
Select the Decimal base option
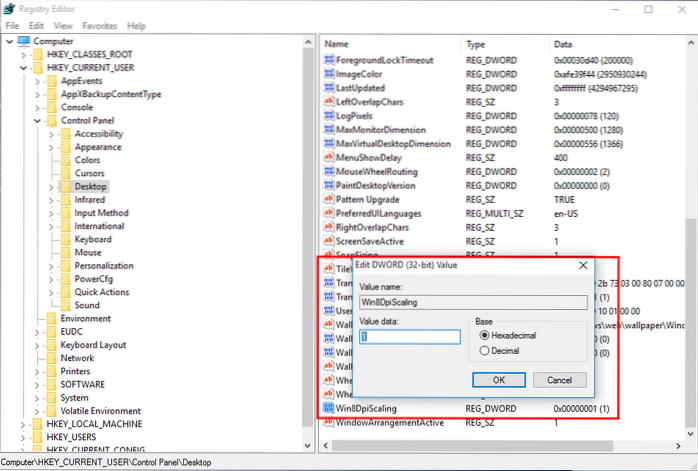coord(486,351)
